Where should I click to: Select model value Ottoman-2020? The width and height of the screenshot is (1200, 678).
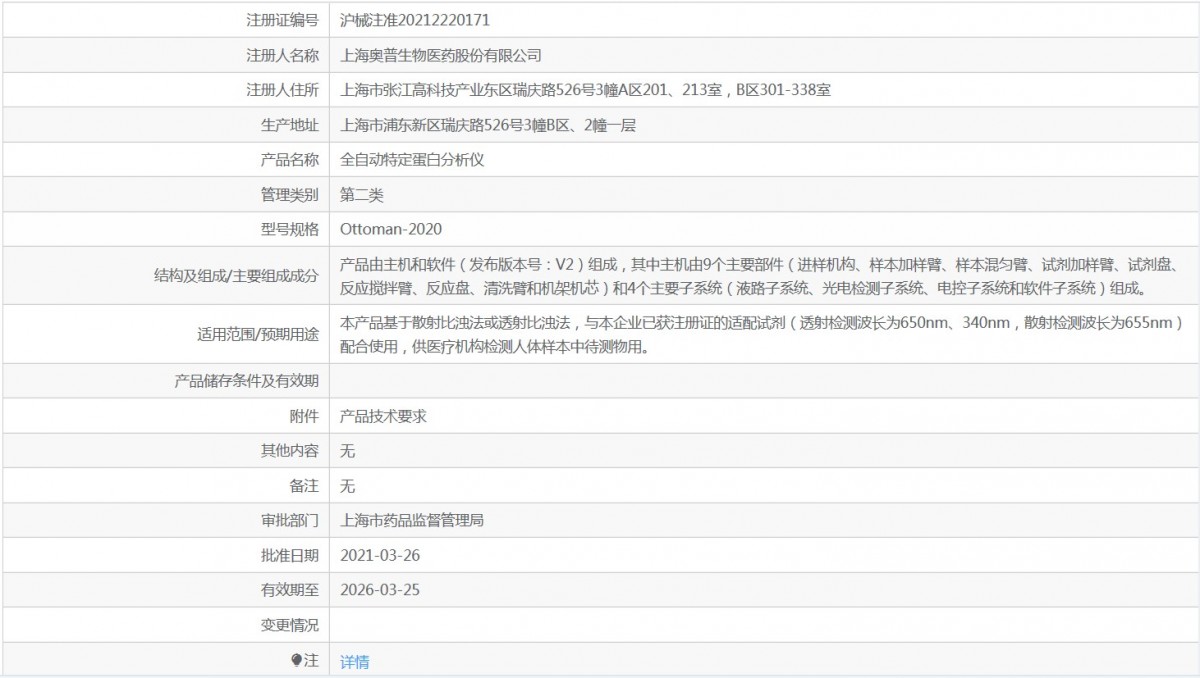[x=390, y=230]
